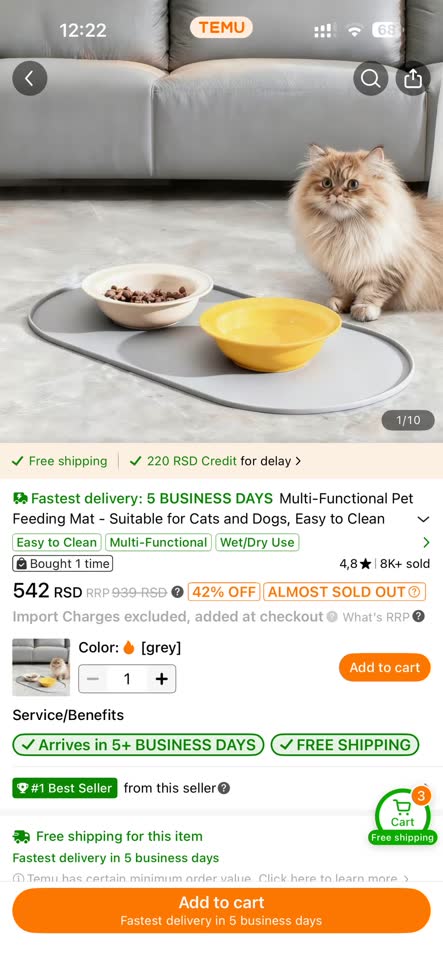Open the floating Cart icon

[403, 816]
